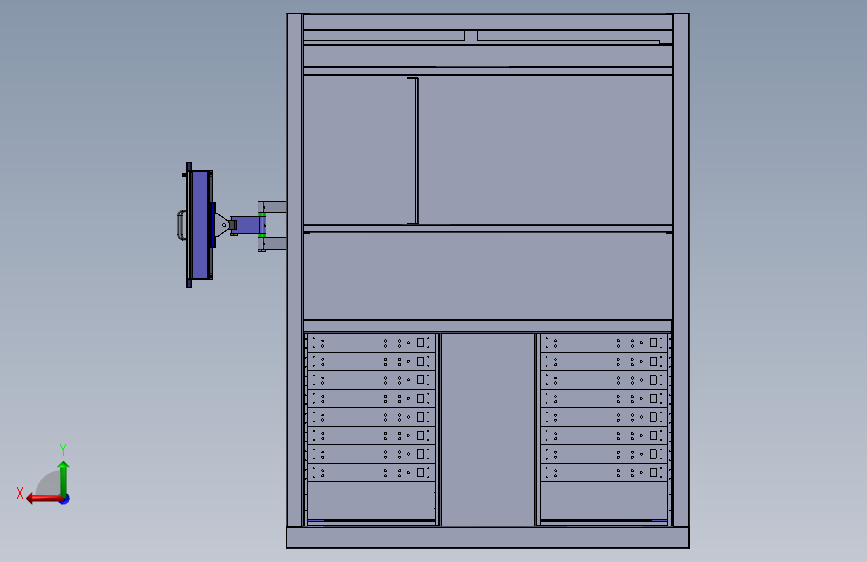Select the vertical divider in upper compartment
Screen dimensions: 867x562
click(x=416, y=150)
